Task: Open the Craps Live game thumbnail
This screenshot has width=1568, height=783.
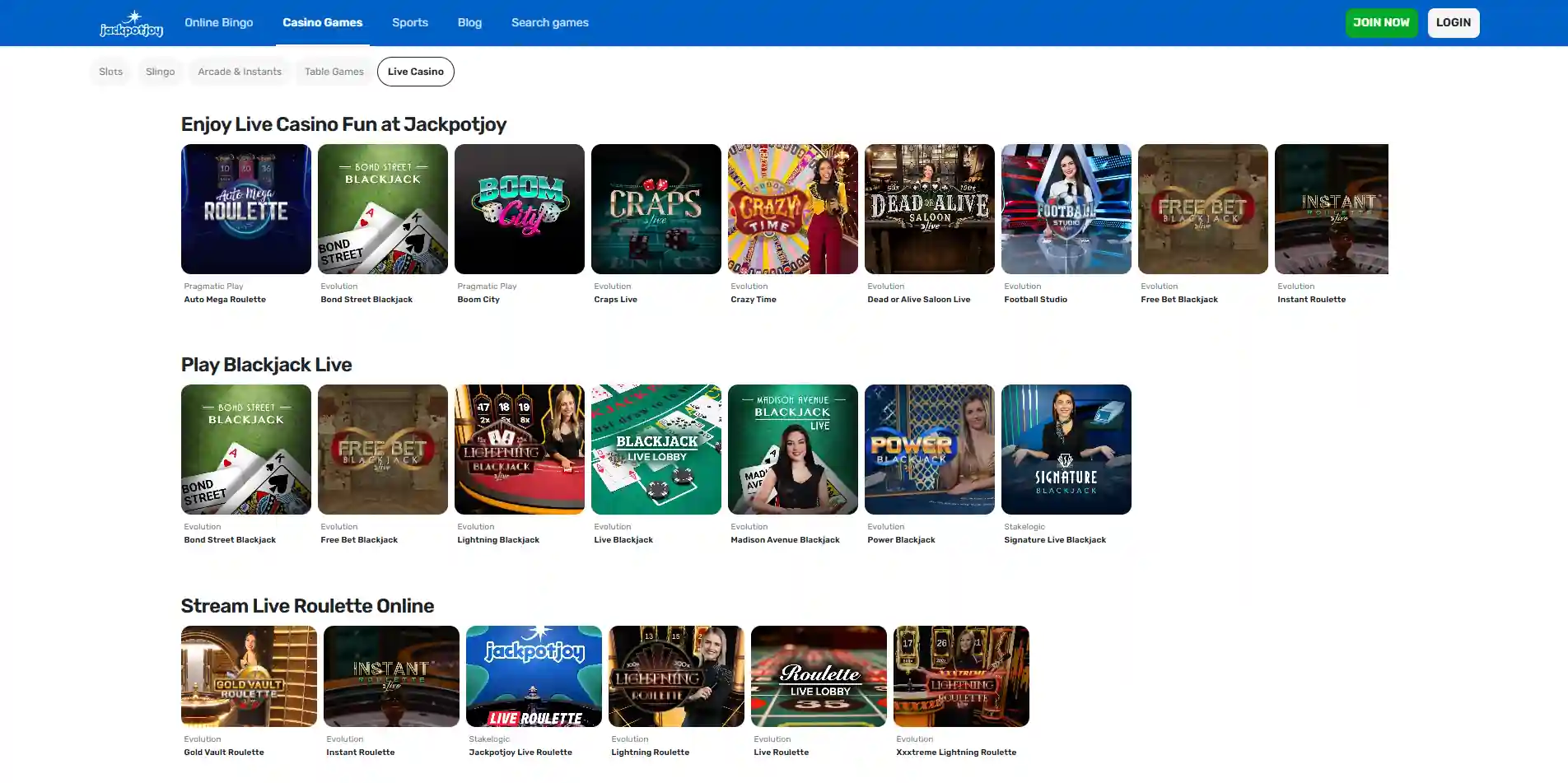Action: pyautogui.click(x=656, y=209)
